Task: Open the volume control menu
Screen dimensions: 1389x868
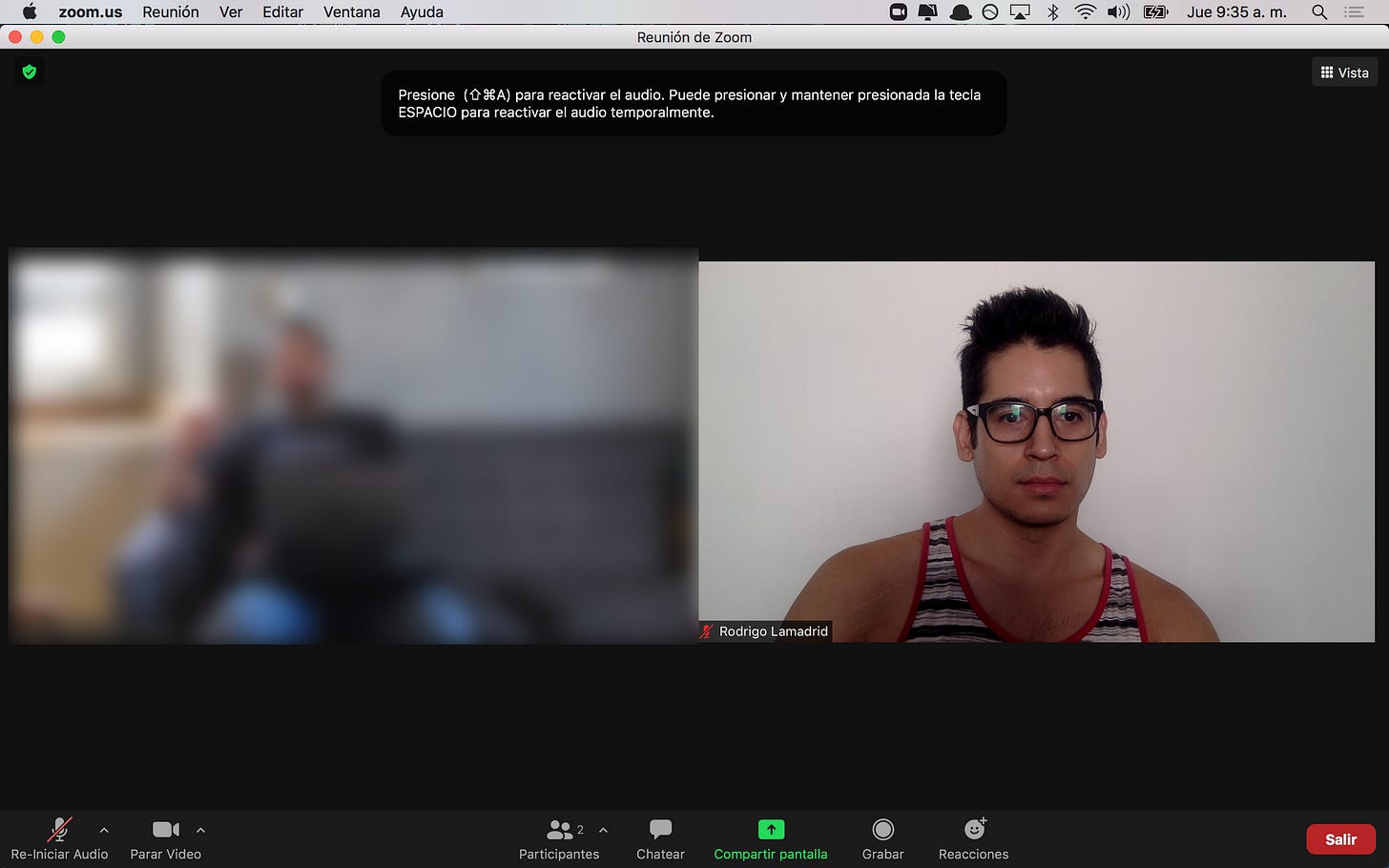Action: (x=1118, y=12)
